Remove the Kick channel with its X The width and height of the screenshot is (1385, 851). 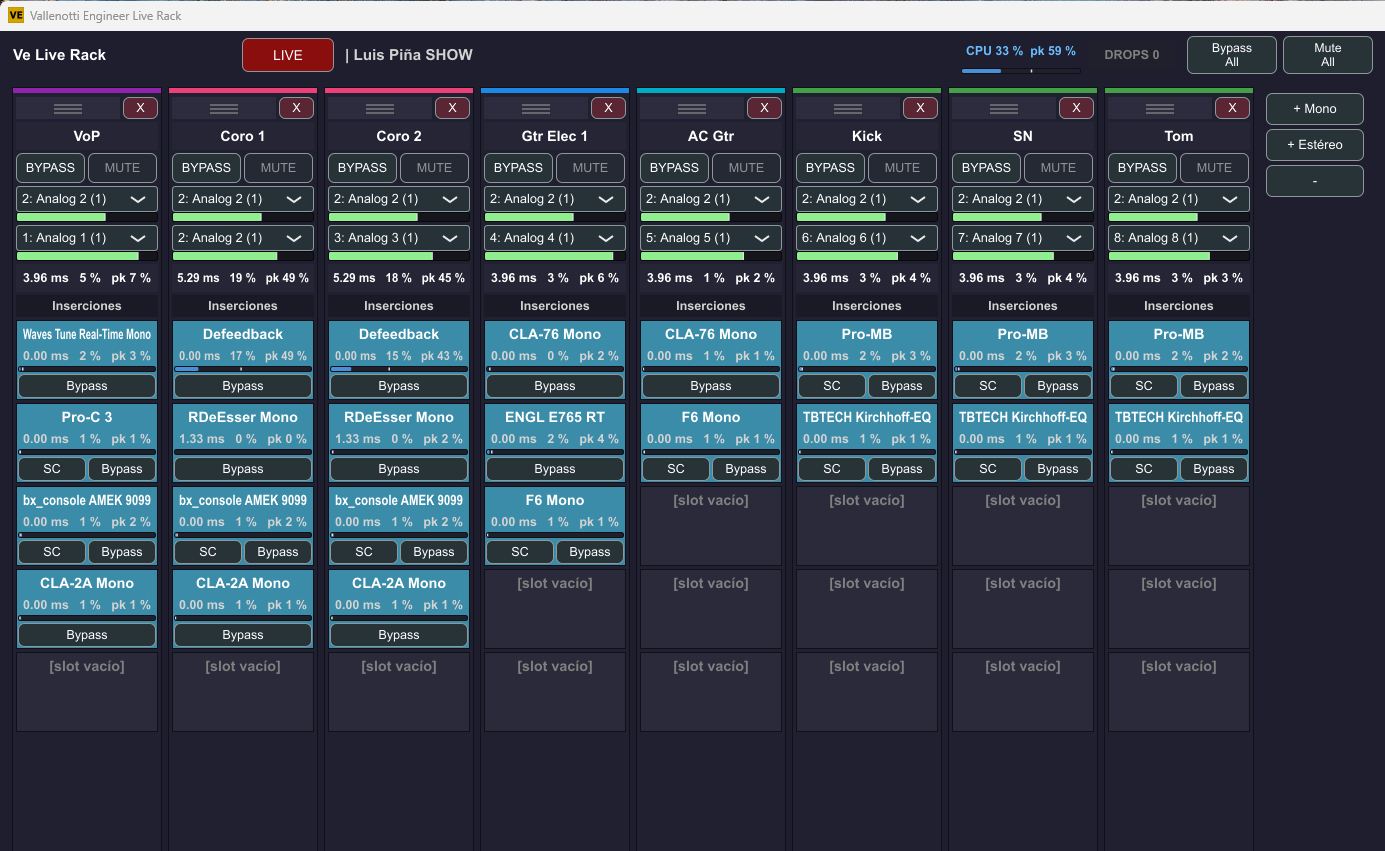920,108
